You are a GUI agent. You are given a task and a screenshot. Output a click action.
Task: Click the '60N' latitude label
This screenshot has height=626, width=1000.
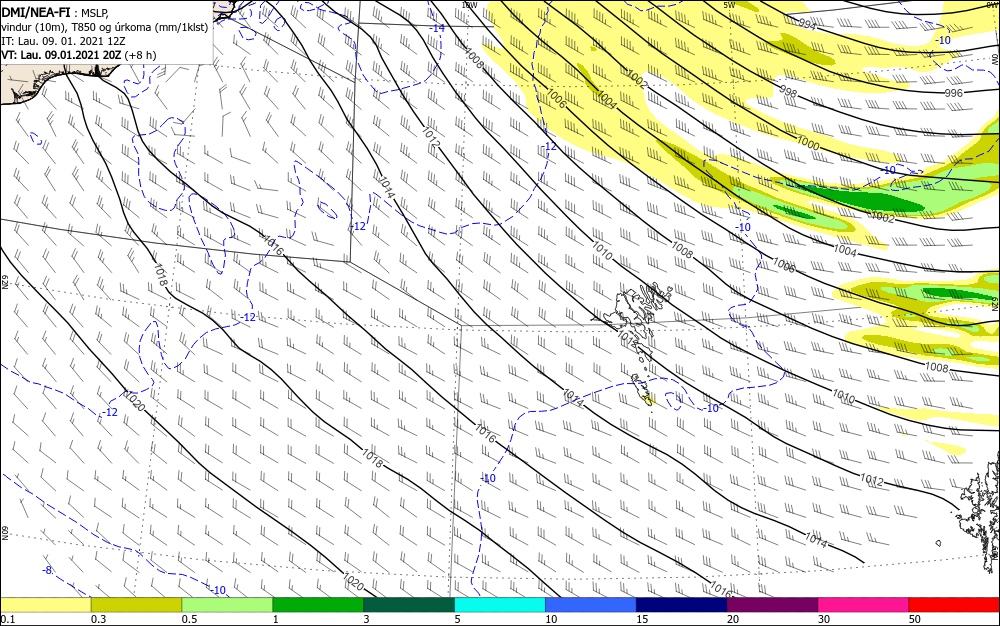click(4, 532)
